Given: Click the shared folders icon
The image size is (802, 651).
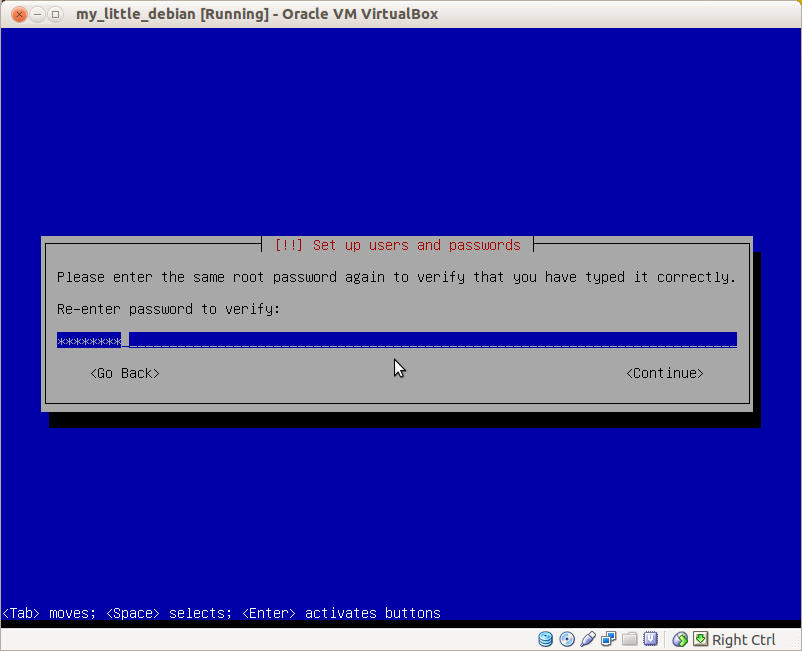Looking at the screenshot, I should 630,639.
